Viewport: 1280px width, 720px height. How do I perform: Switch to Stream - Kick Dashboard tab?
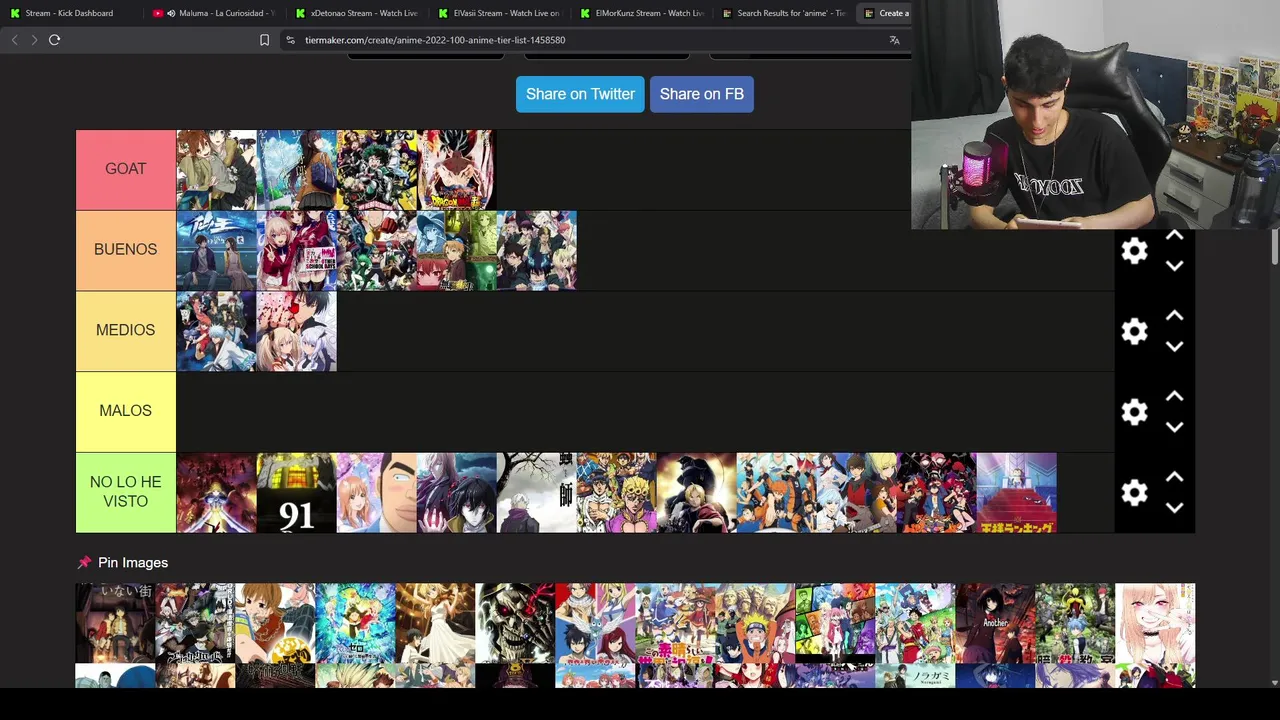[70, 13]
